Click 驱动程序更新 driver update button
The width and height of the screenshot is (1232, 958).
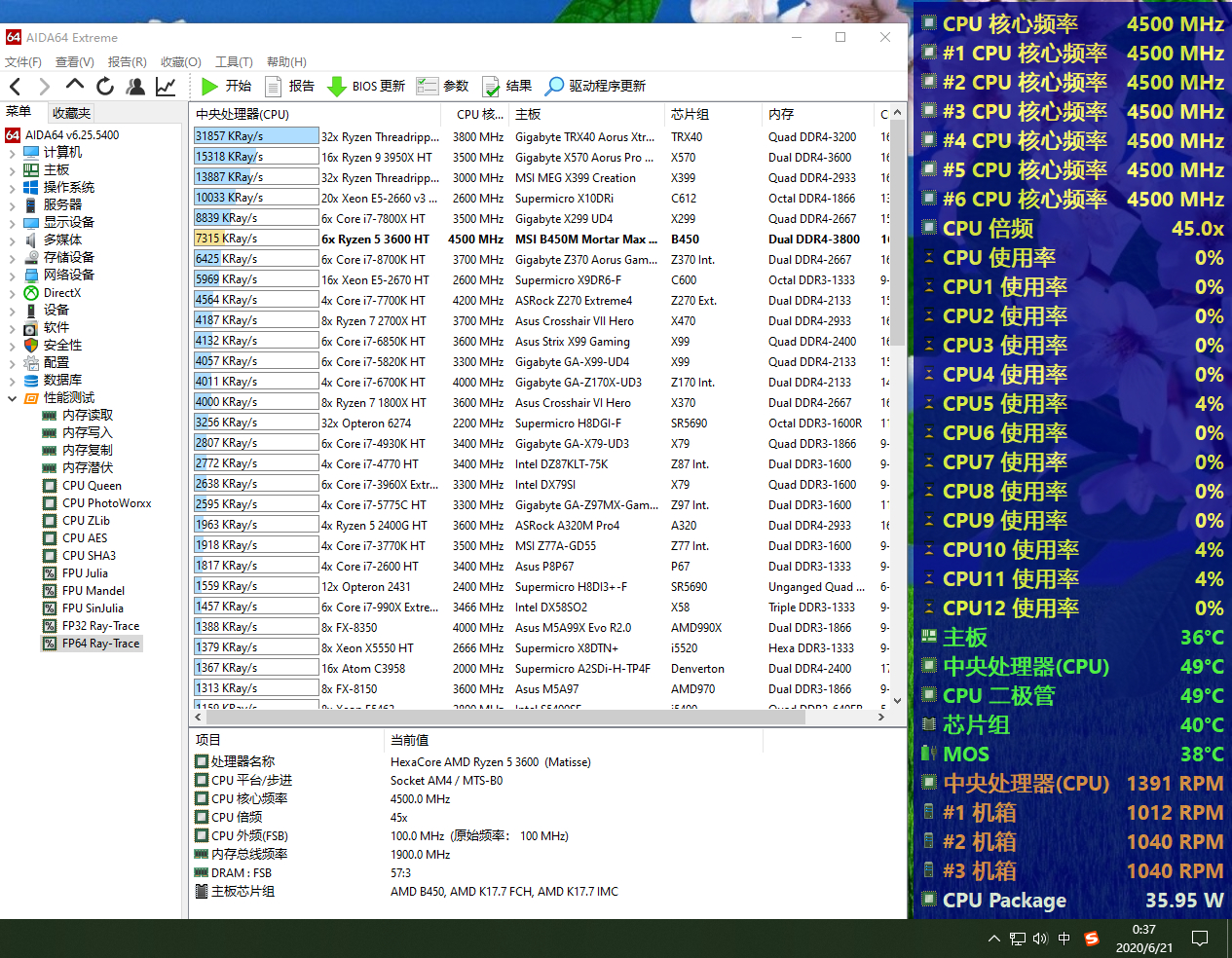pyautogui.click(x=595, y=87)
